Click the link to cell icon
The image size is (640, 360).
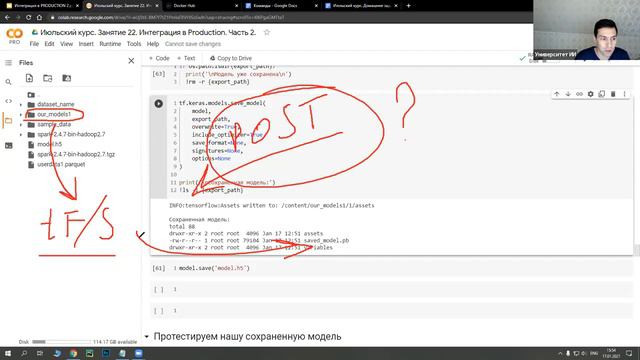(579, 94)
